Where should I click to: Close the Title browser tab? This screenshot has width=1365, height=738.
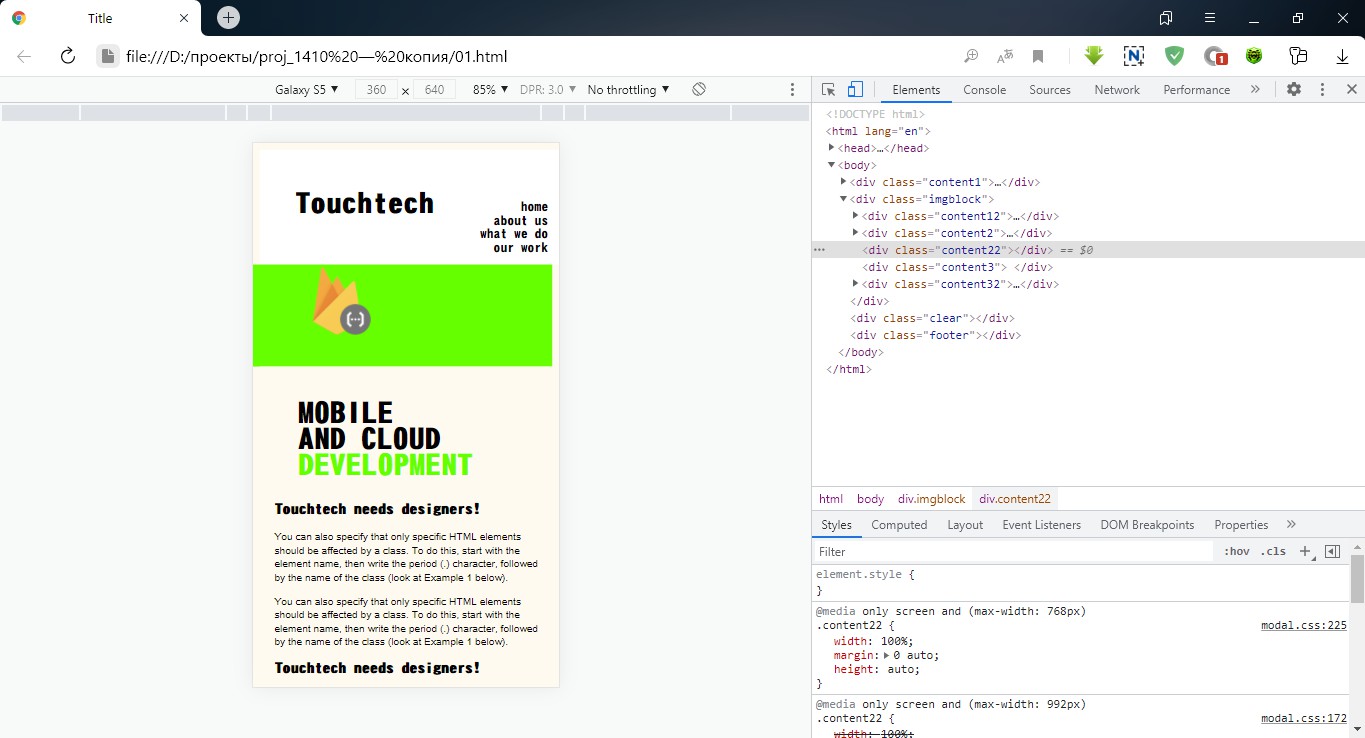click(184, 18)
